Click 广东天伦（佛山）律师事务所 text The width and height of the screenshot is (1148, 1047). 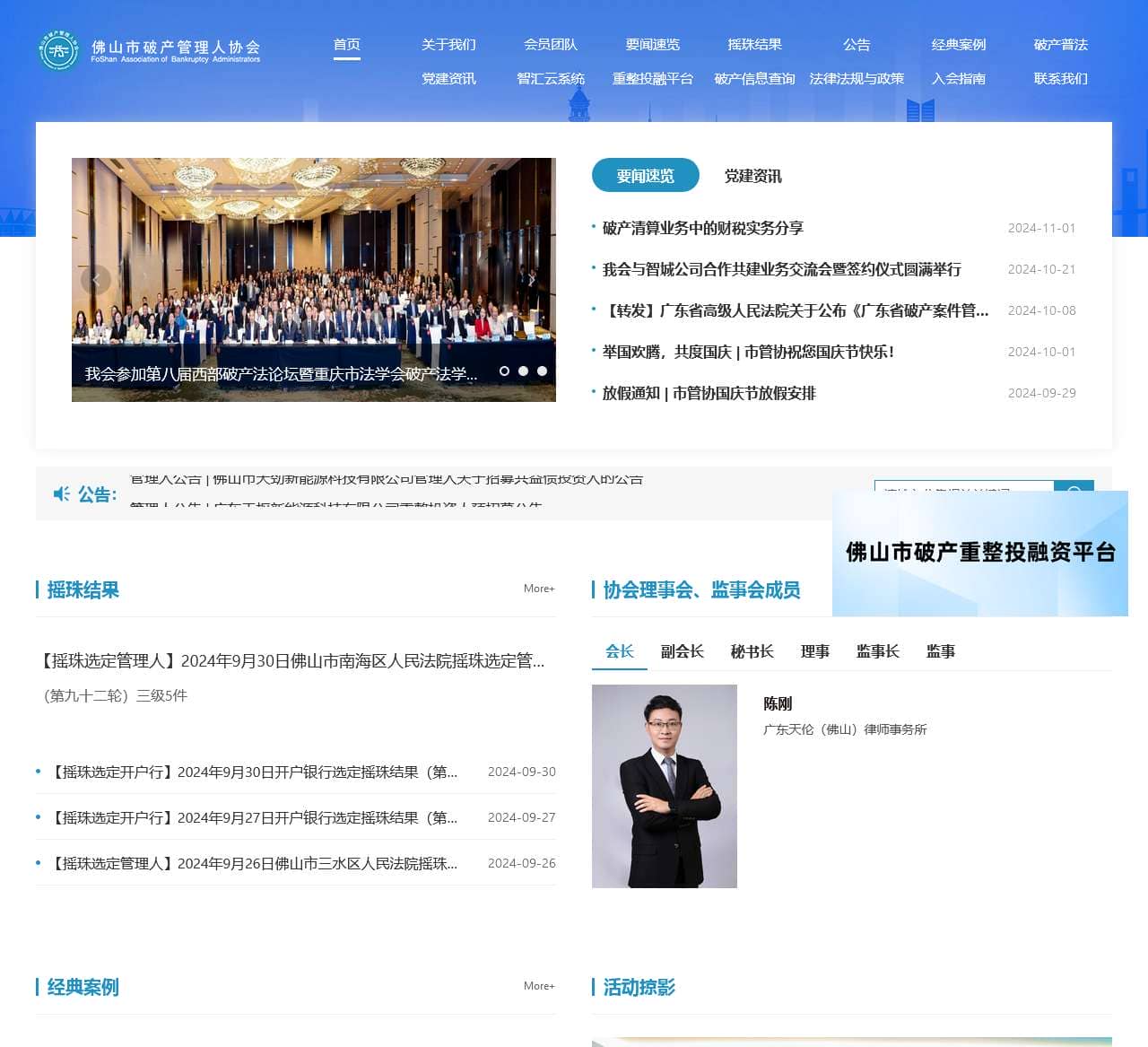click(845, 729)
